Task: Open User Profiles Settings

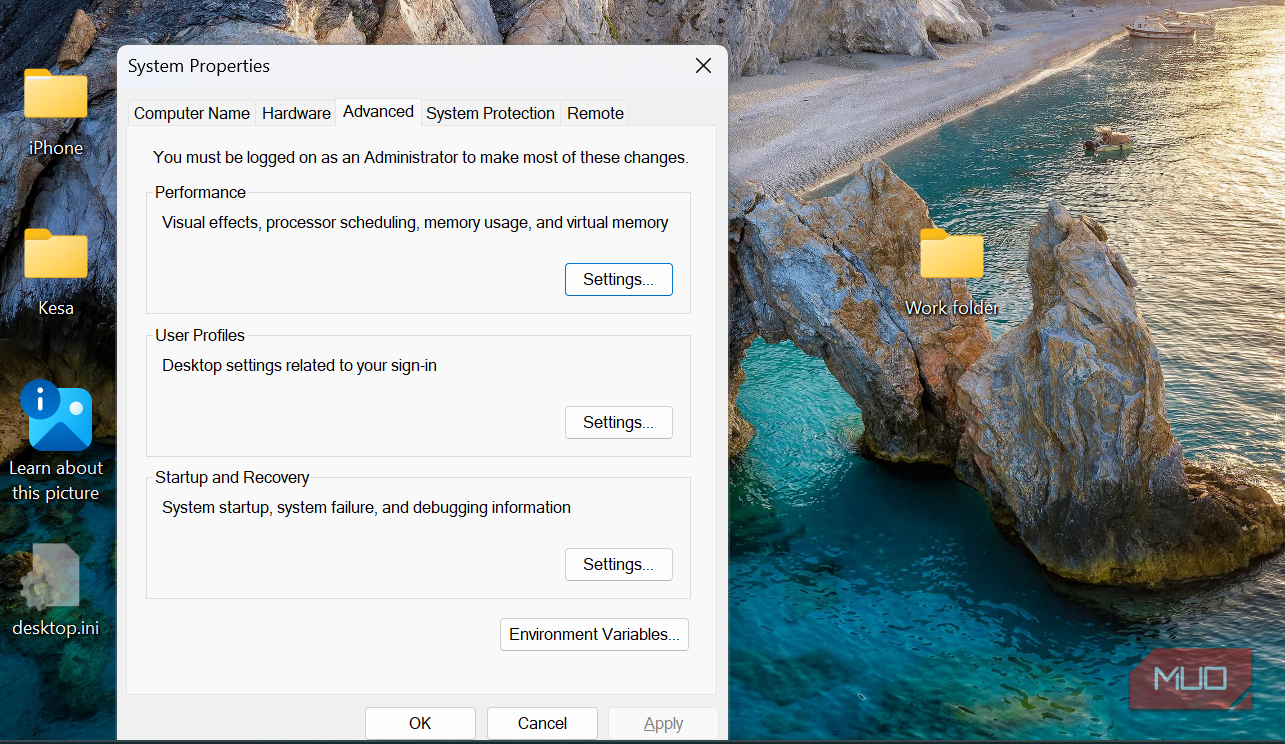Action: click(619, 423)
